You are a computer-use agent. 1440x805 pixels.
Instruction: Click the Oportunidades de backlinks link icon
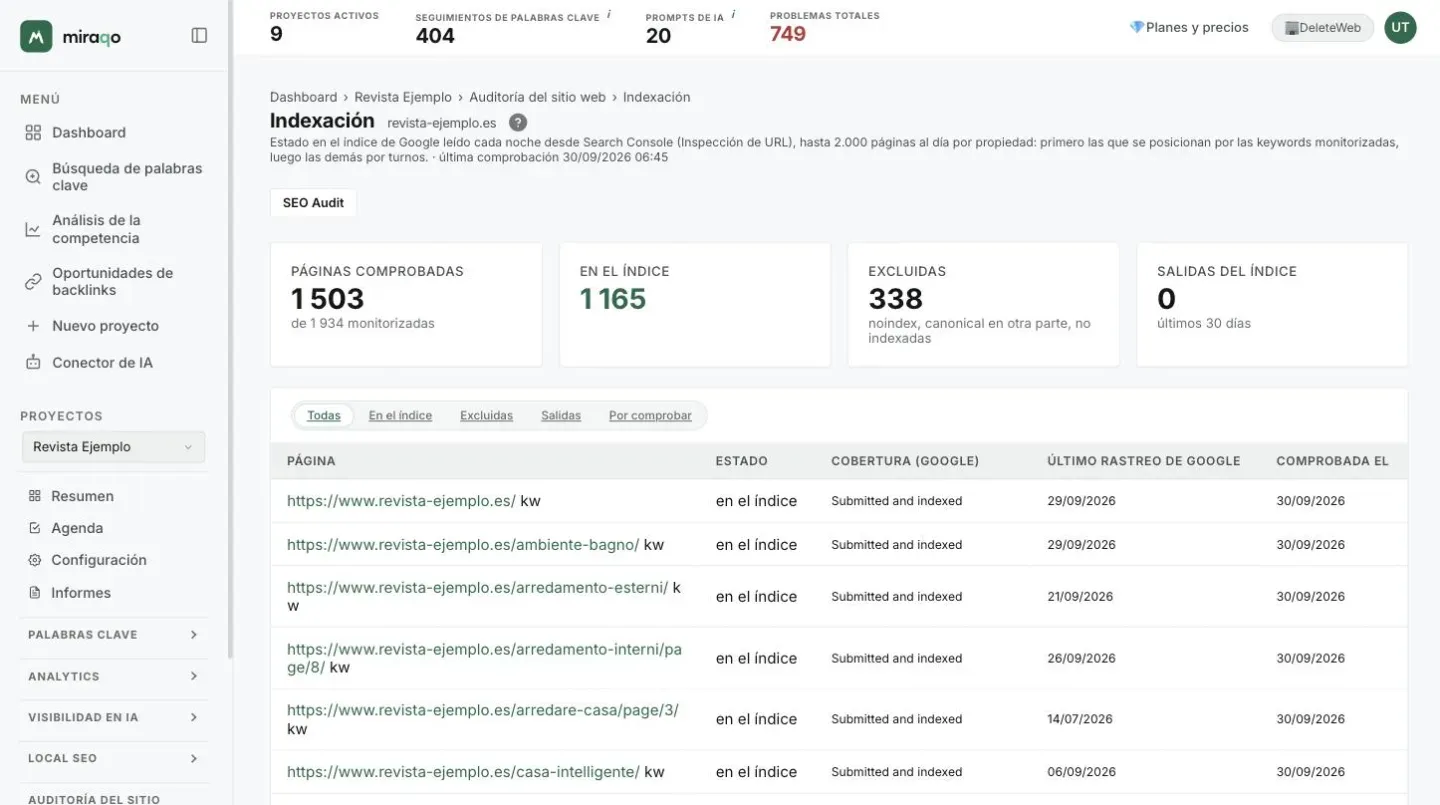tap(33, 282)
